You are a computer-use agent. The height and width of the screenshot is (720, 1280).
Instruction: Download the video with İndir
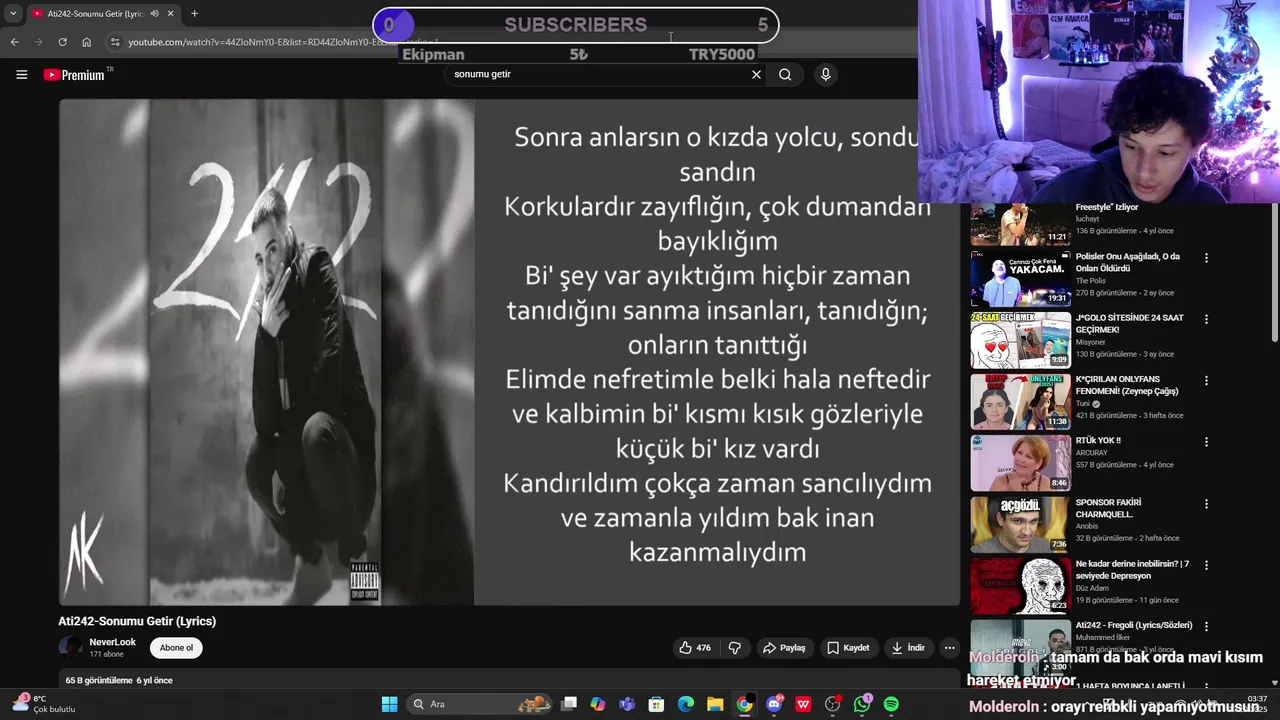coord(908,648)
